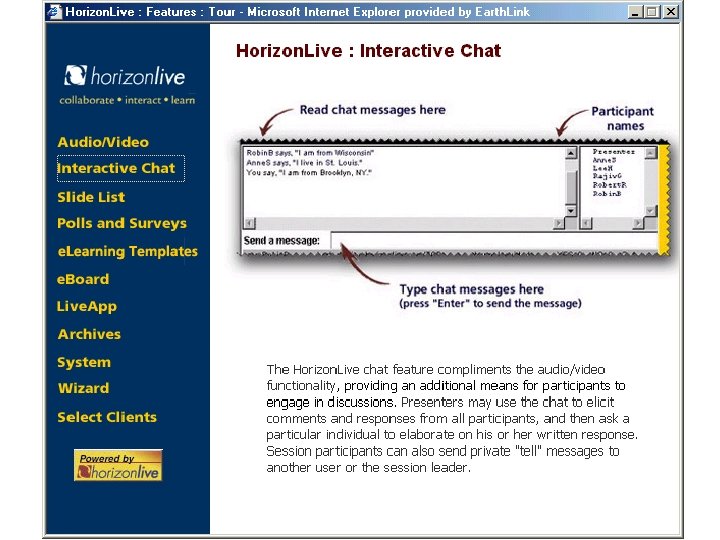
Task: Click the collaborate interact learn tagline
Action: coord(127,100)
